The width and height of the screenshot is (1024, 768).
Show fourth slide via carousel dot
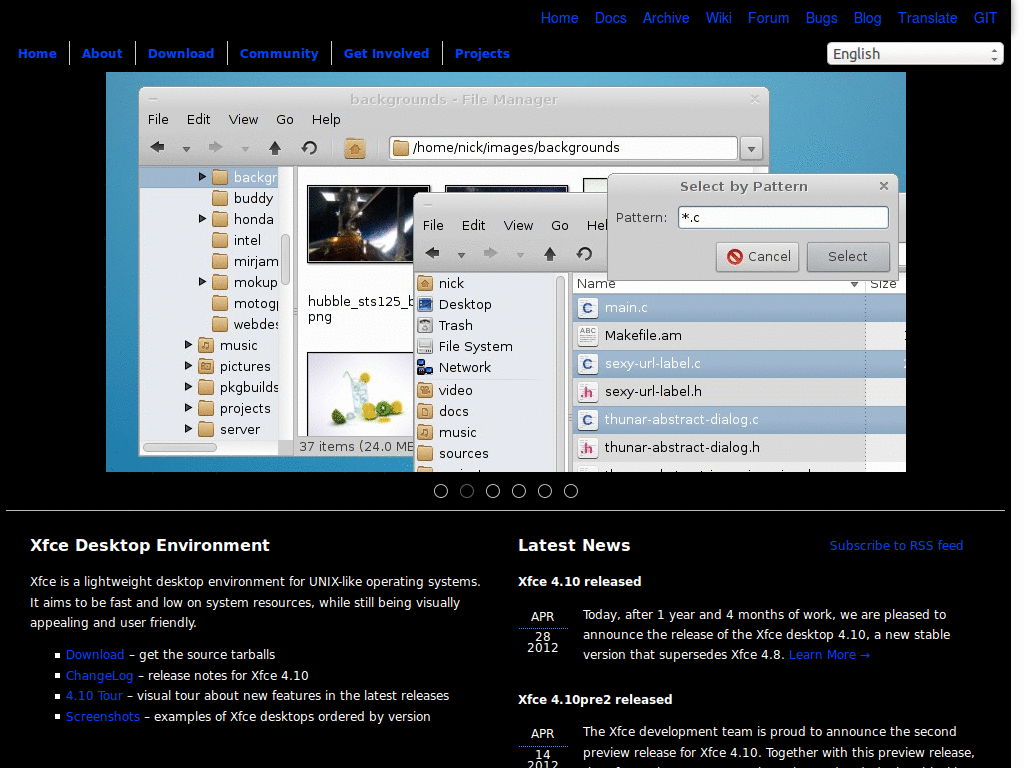point(519,491)
